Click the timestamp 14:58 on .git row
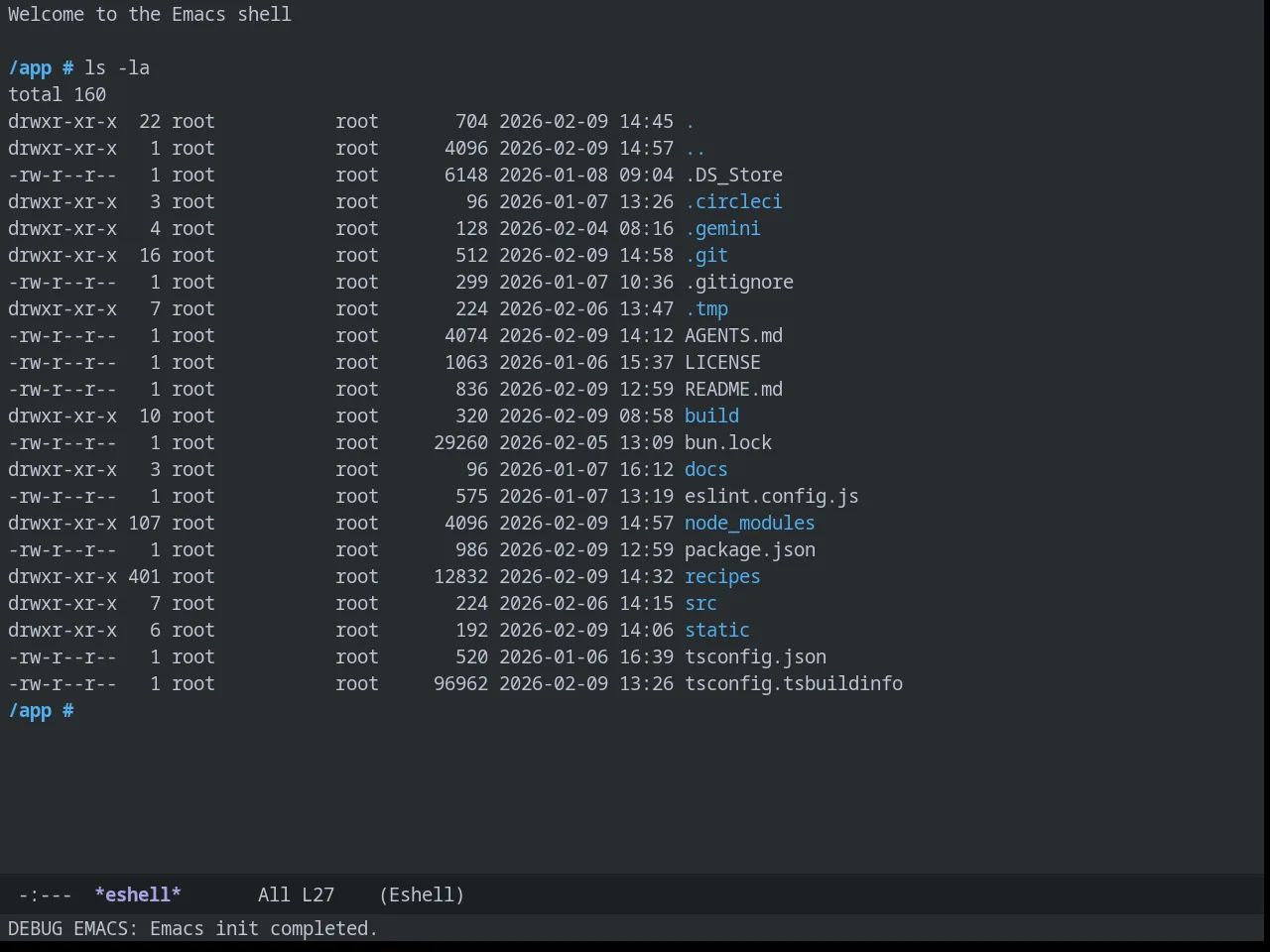The height and width of the screenshot is (952, 1270). click(646, 255)
